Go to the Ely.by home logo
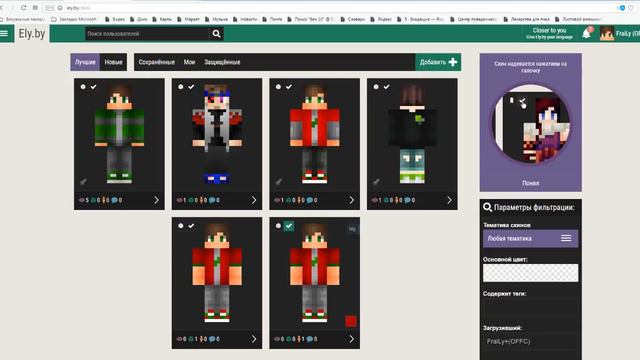 pos(32,33)
